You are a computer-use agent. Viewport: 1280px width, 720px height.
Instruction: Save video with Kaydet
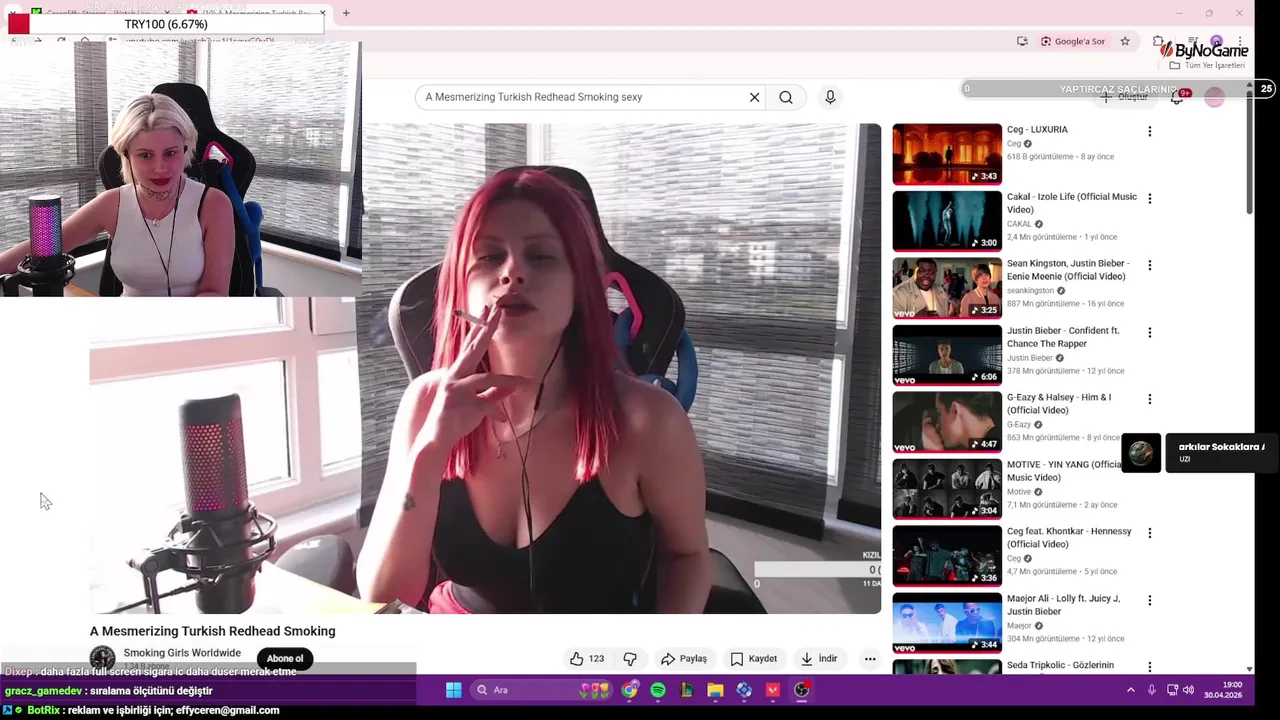[x=753, y=659]
